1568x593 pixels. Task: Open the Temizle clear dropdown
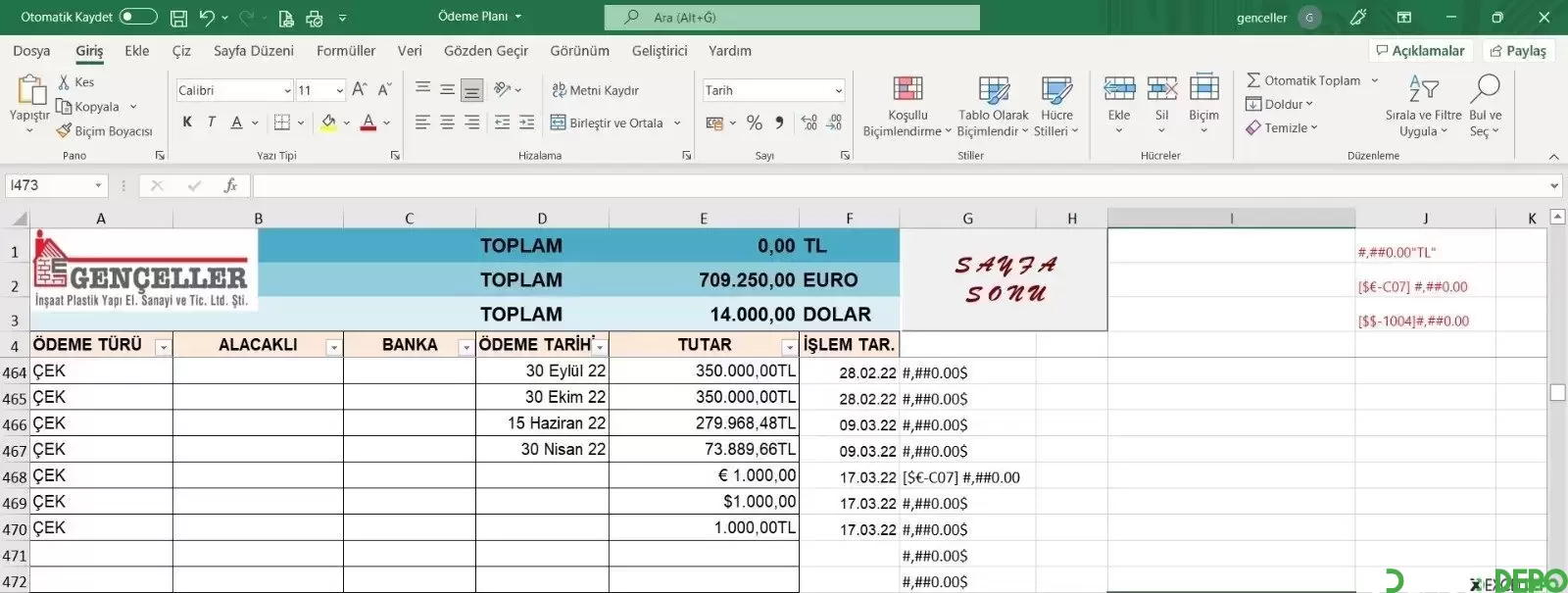[1282, 128]
